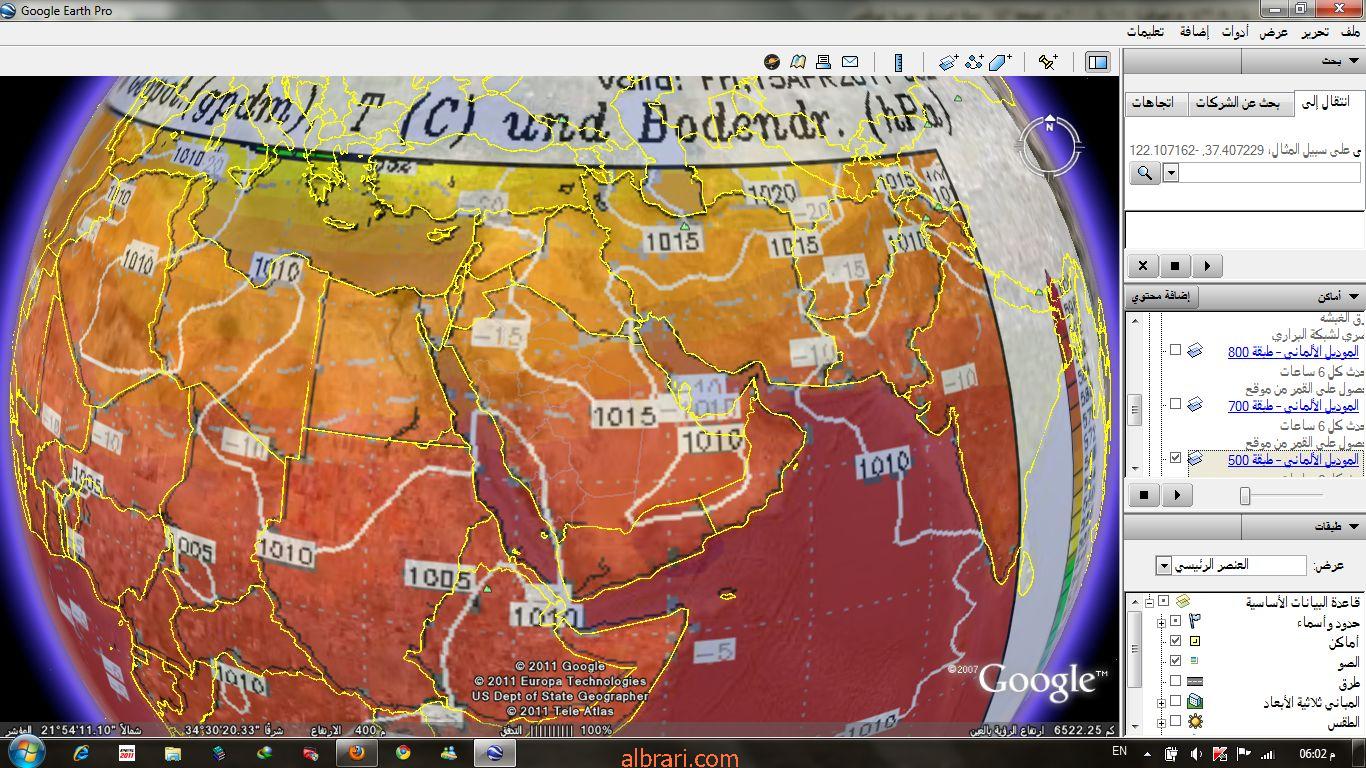Open the Show in Google Maps toolbar icon

798,62
